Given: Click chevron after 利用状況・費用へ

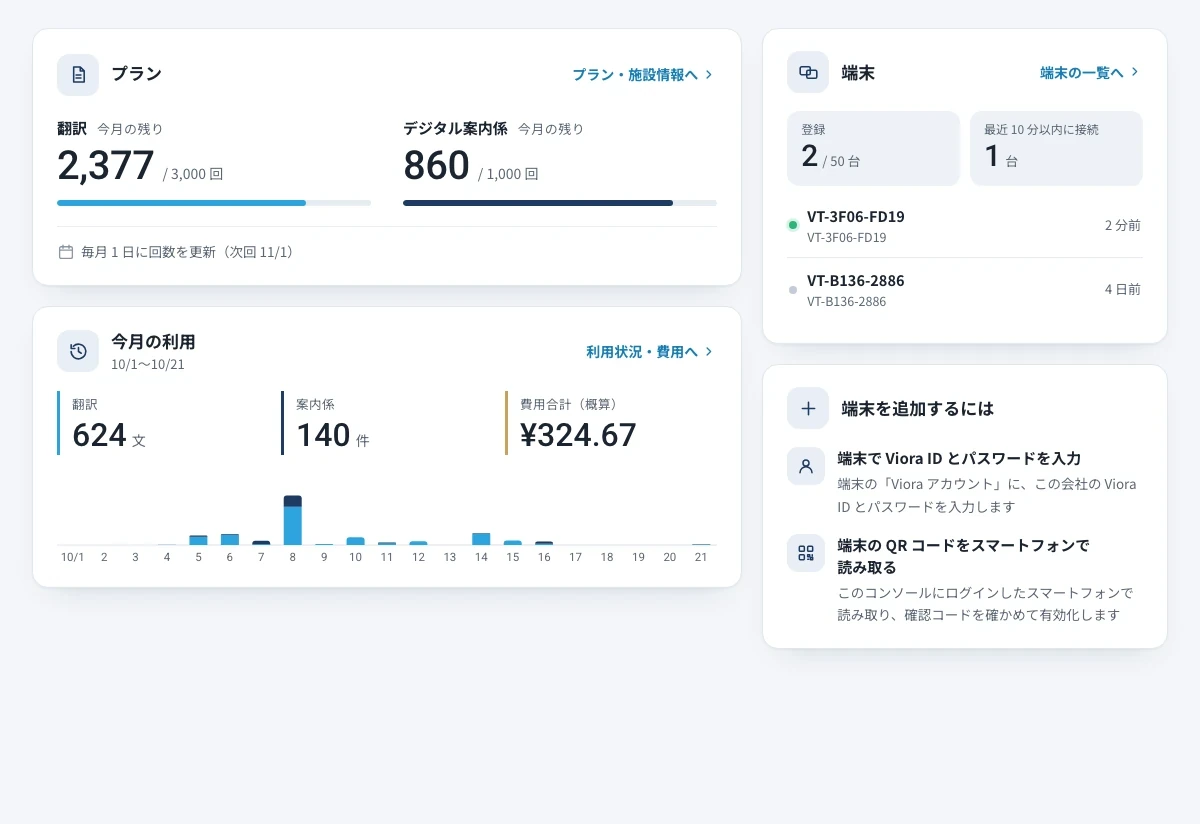Looking at the screenshot, I should (709, 352).
